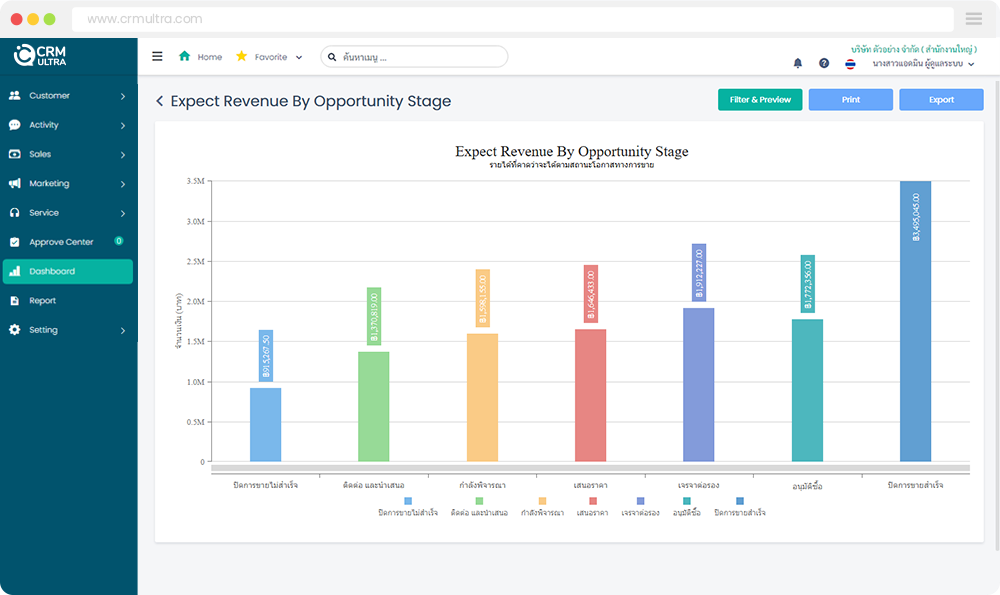Open the Report menu item
This screenshot has height=595, width=1000.
[x=68, y=300]
